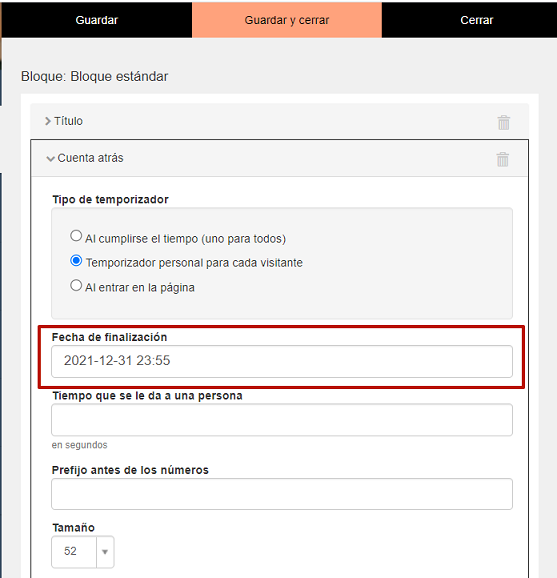Screen dimensions: 557x578
Task: Focus the 'Tiempo que se le da a una persona' field
Action: pos(282,420)
